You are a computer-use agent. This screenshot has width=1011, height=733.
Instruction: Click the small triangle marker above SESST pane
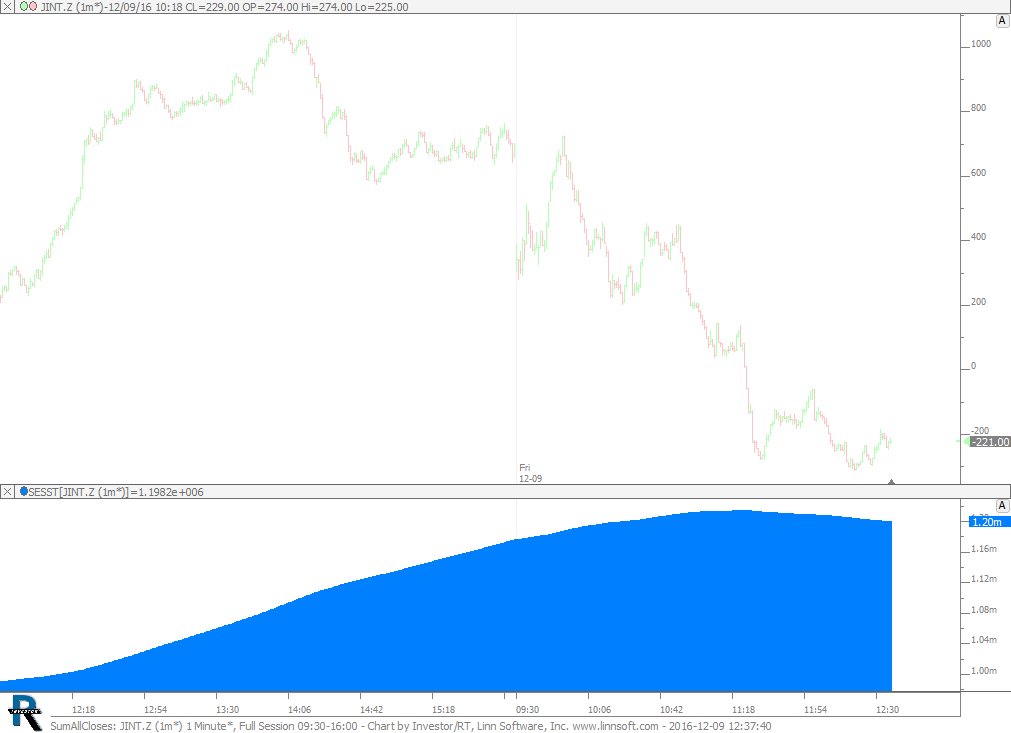point(891,482)
